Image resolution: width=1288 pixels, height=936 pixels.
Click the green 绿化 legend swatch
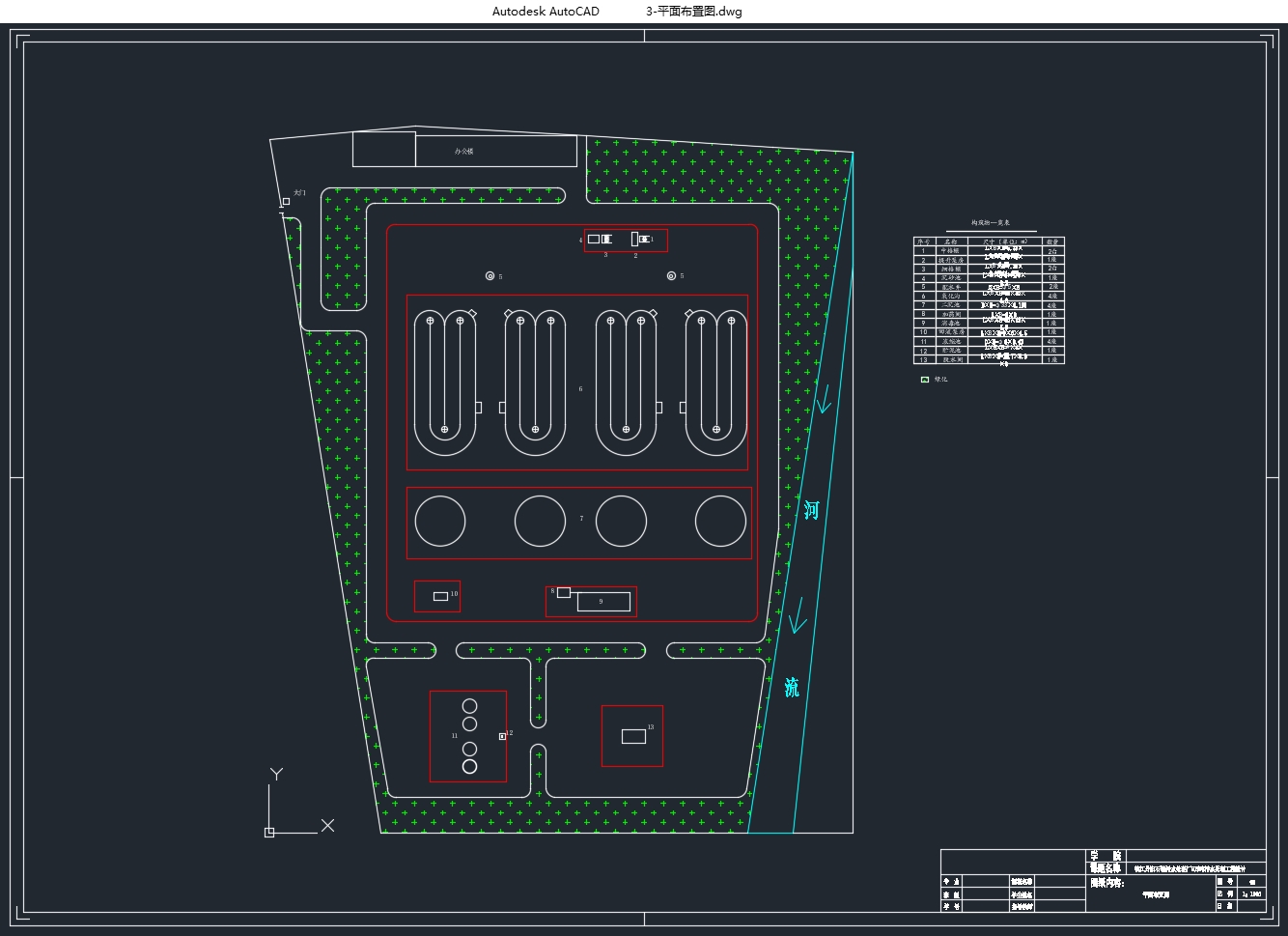click(x=924, y=380)
